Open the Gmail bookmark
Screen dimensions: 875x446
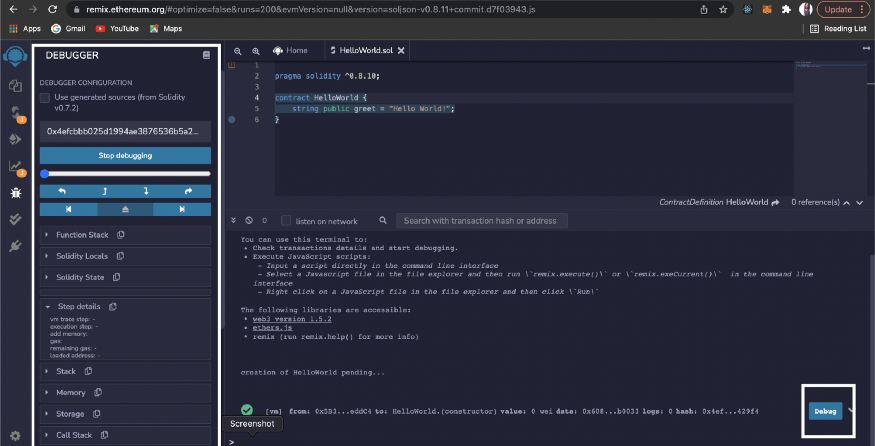pyautogui.click(x=68, y=28)
